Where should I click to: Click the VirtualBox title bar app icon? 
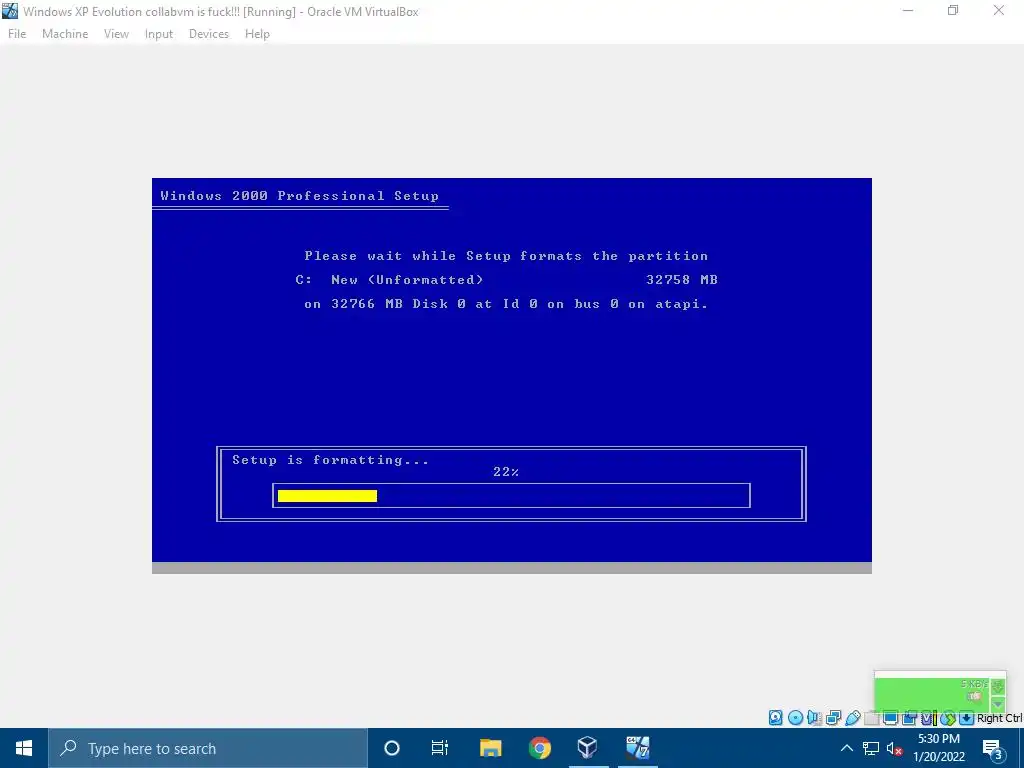coord(10,11)
